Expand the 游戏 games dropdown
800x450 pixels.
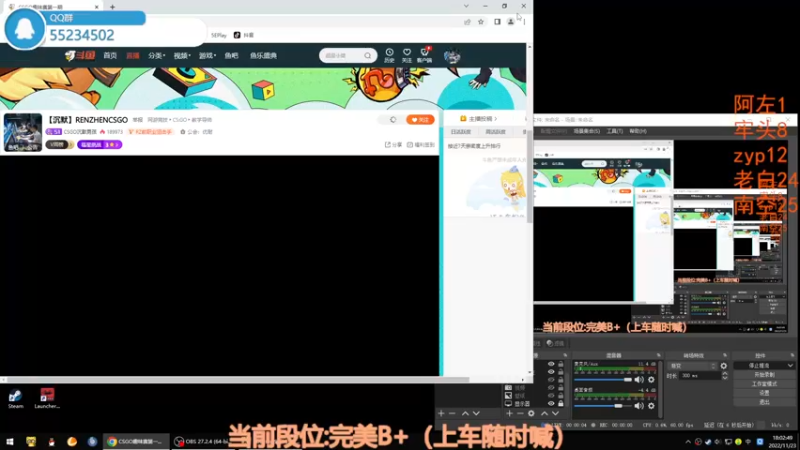click(207, 55)
